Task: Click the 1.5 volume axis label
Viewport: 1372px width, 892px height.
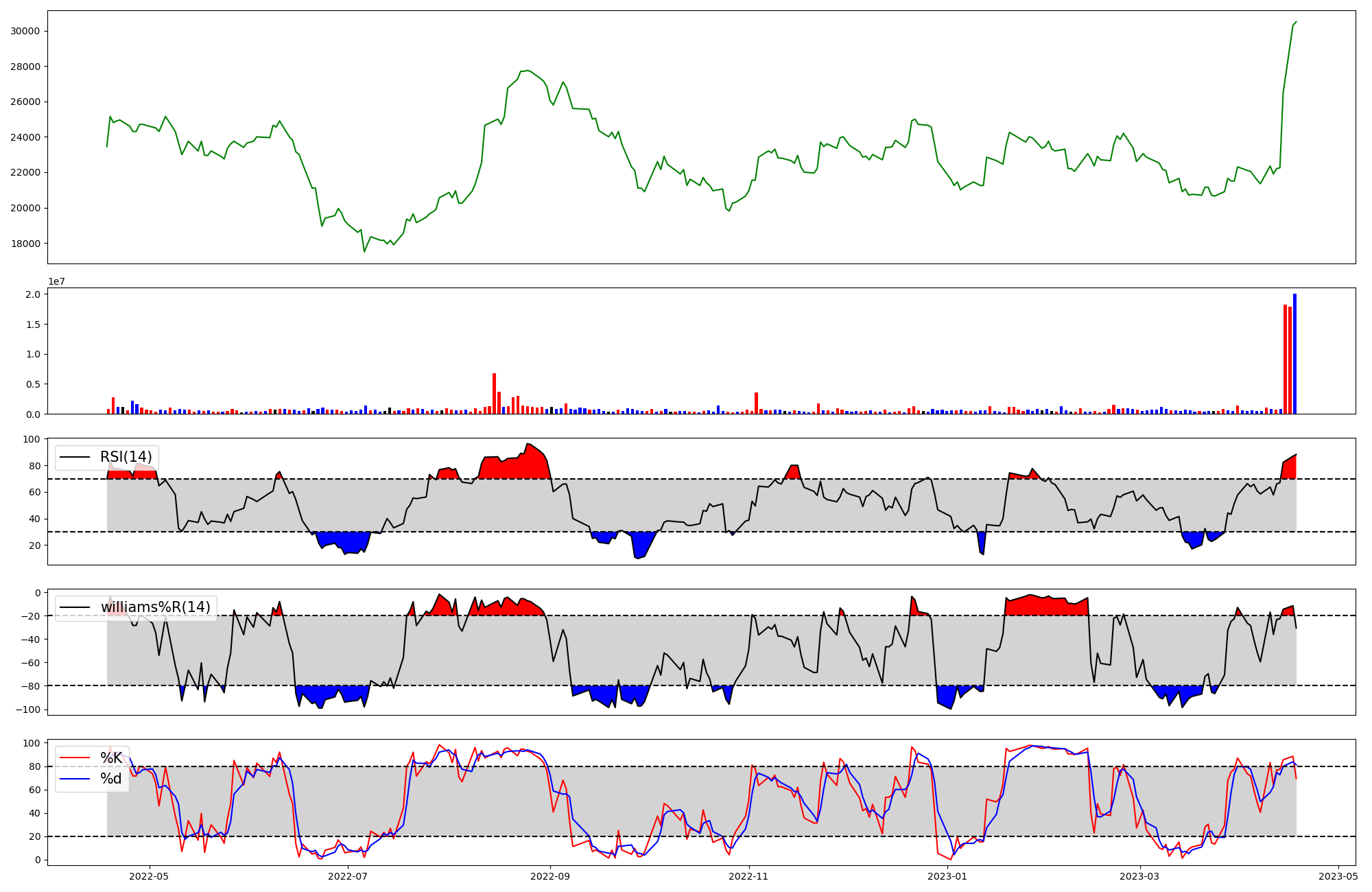Action: (34, 325)
